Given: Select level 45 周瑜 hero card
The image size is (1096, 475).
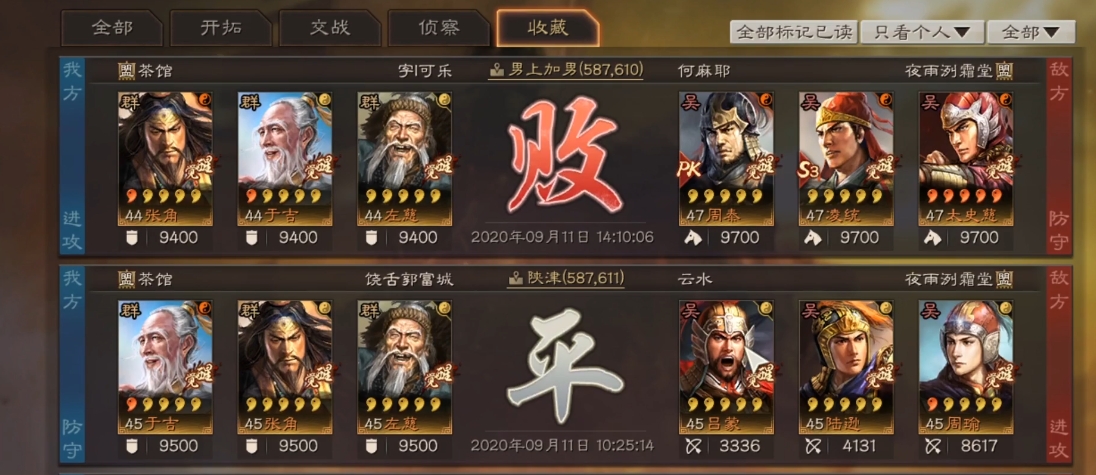Looking at the screenshot, I should pyautogui.click(x=966, y=367).
